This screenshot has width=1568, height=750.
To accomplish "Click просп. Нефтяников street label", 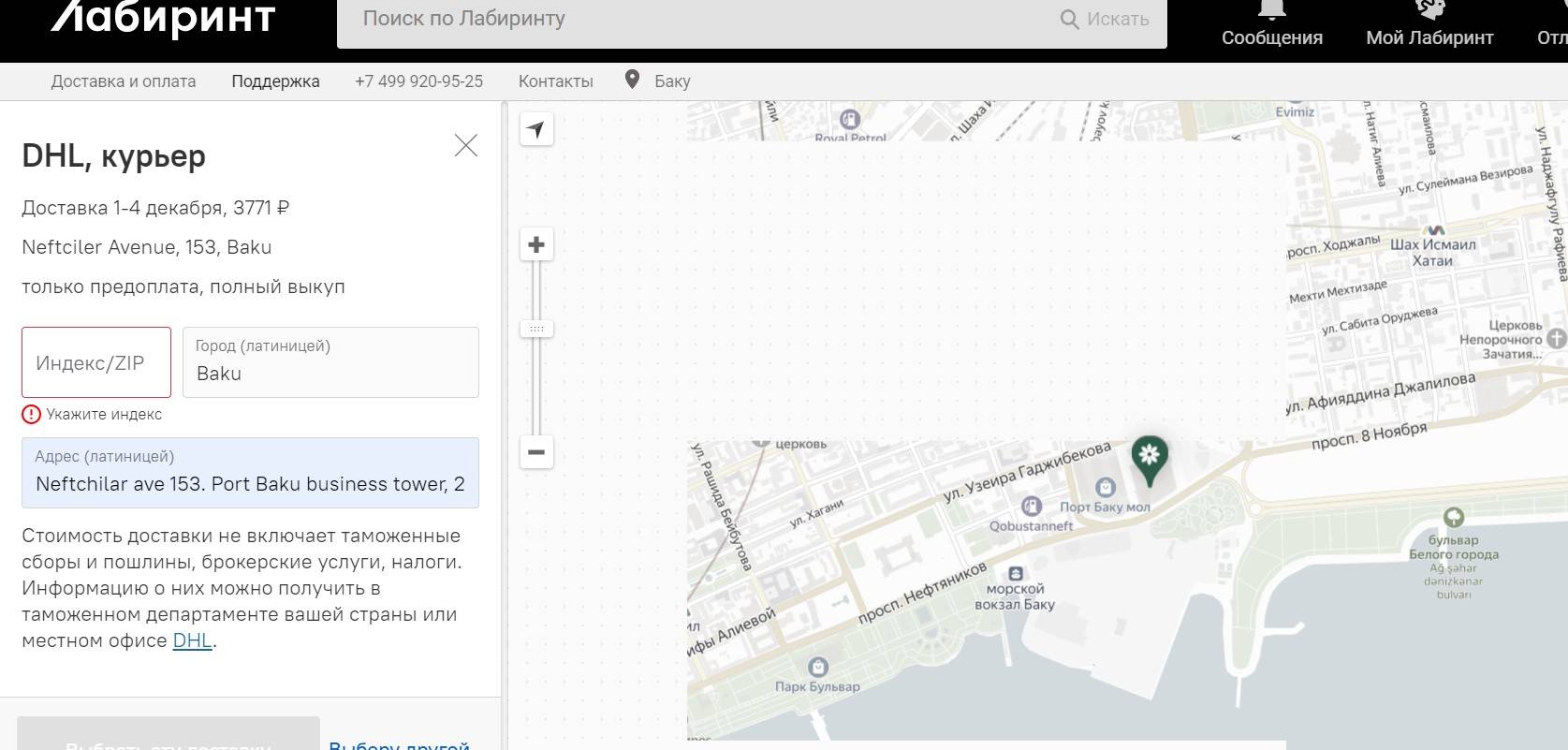I will (x=923, y=594).
